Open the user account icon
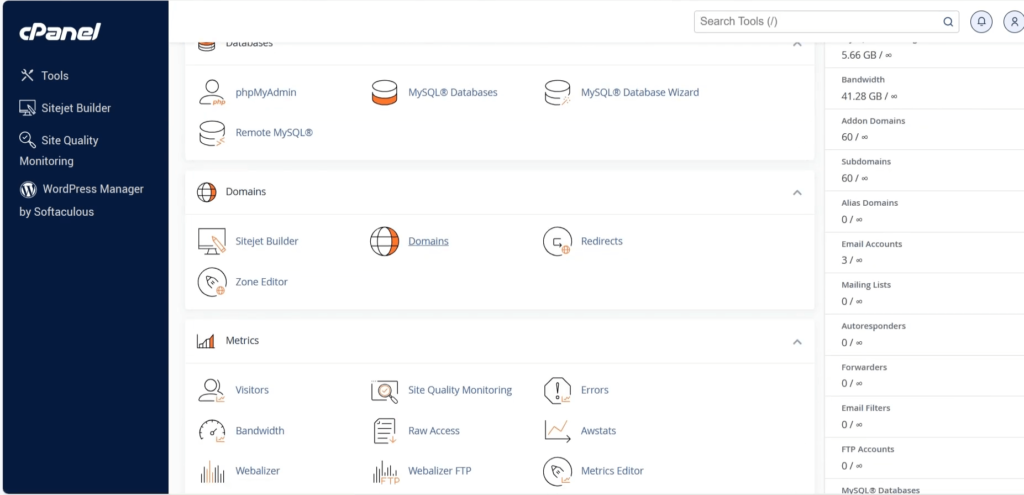1024x495 pixels. coord(1014,22)
